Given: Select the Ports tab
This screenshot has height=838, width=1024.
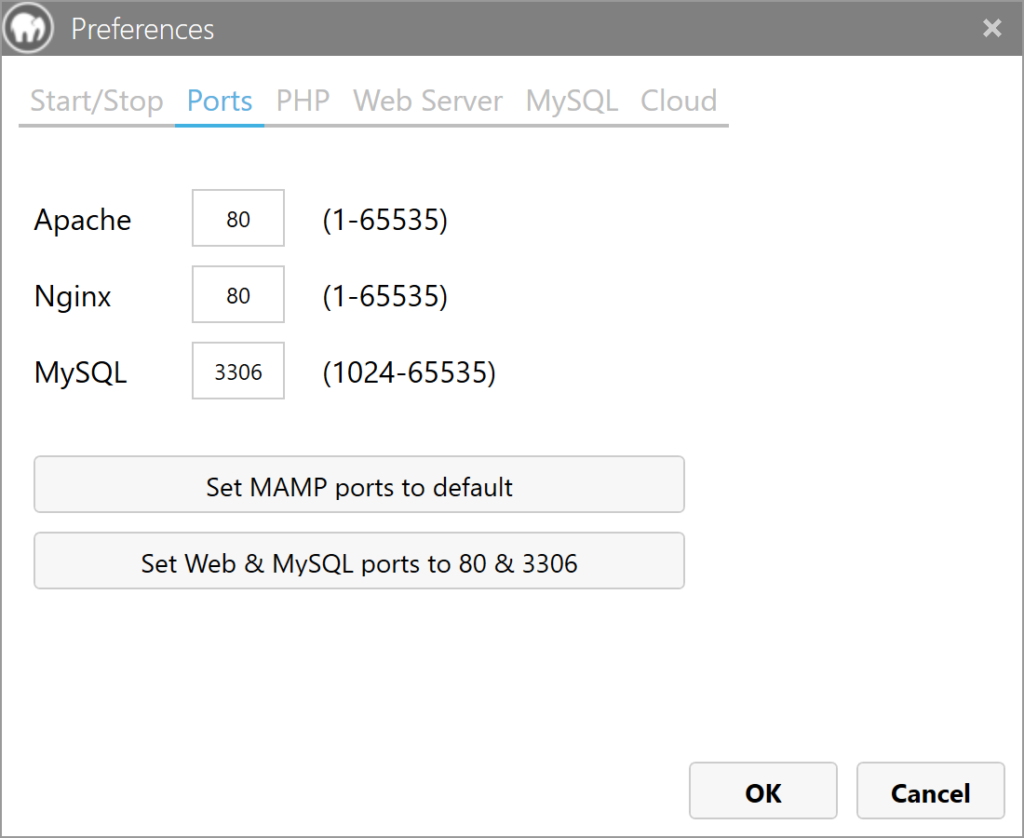Looking at the screenshot, I should coord(219,101).
